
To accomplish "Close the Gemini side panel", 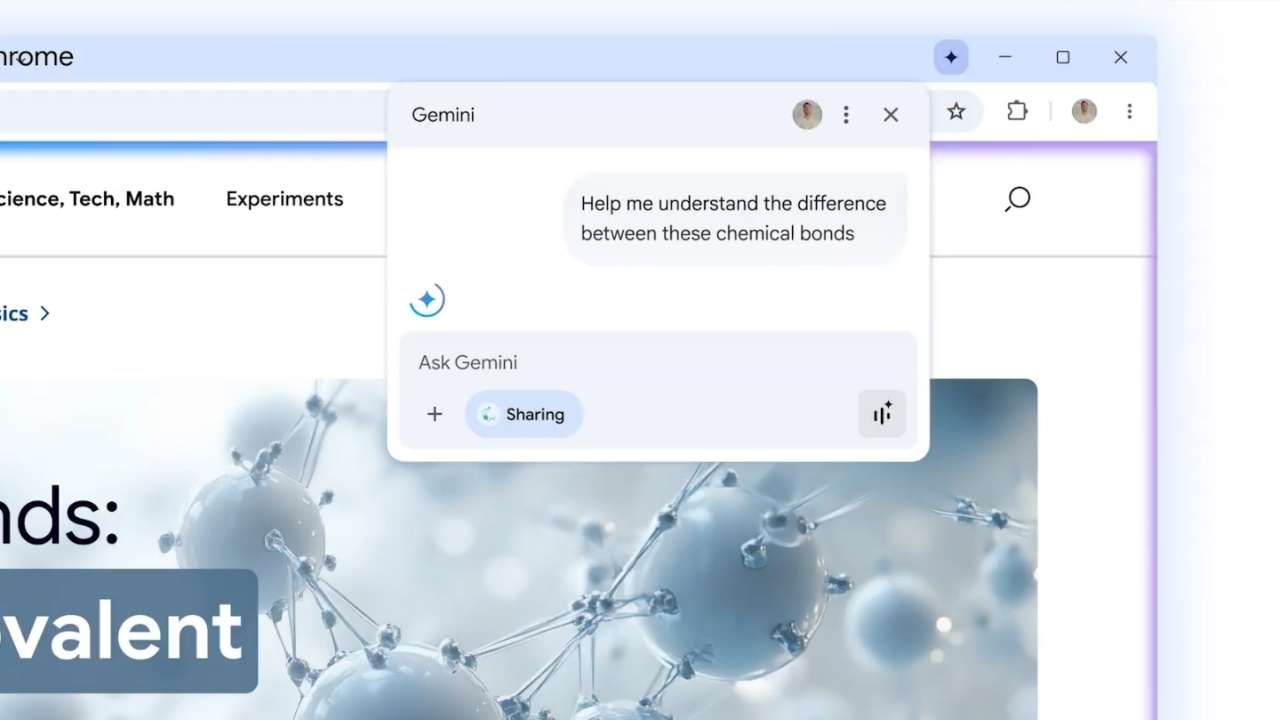I will 890,114.
